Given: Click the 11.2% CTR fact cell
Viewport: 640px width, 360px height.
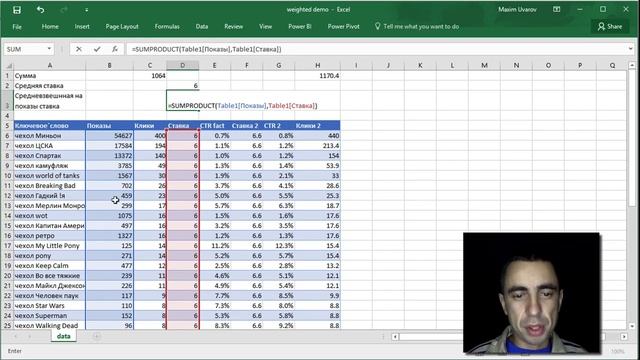Looking at the screenshot, I should pos(215,246).
